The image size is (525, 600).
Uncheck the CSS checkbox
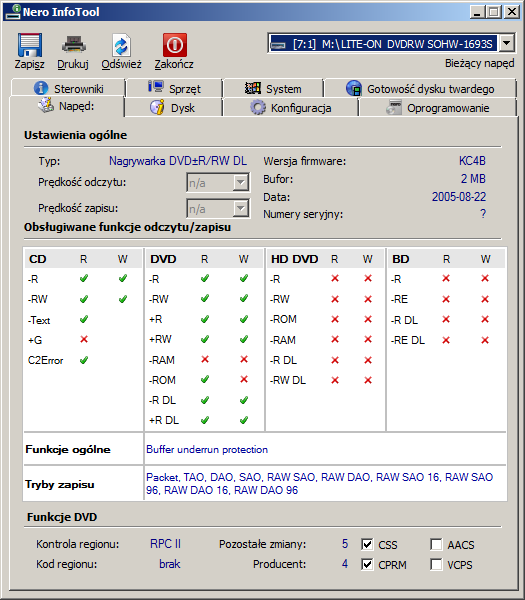367,544
